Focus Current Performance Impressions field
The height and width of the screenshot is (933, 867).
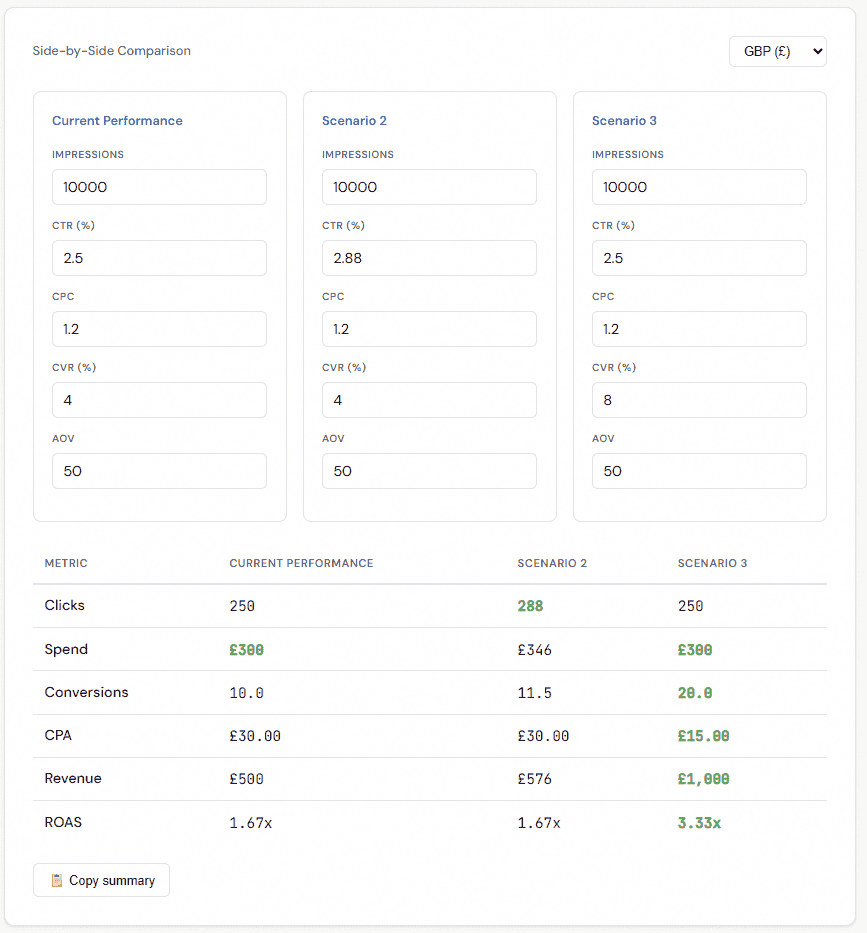(x=159, y=187)
